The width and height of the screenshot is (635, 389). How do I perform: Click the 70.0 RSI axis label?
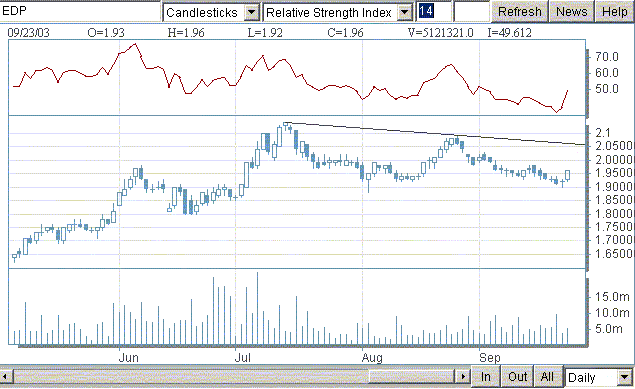pyautogui.click(x=607, y=57)
